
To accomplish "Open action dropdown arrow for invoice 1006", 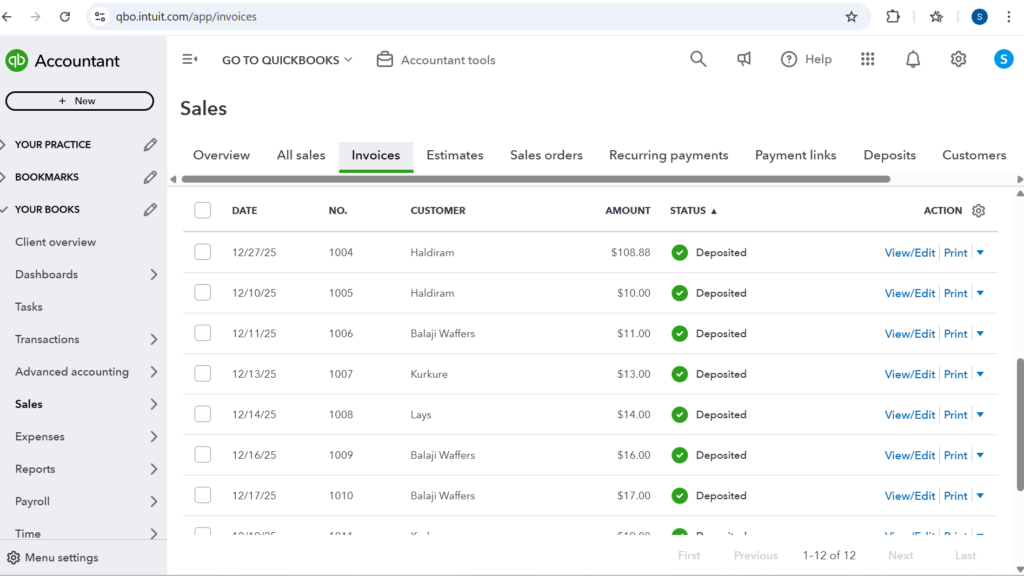I will pos(980,334).
